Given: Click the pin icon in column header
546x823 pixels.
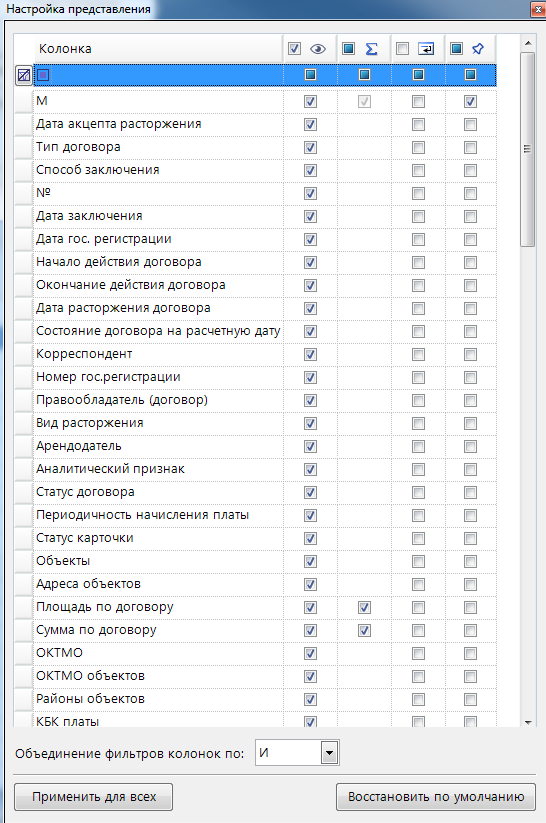Looking at the screenshot, I should [478, 49].
